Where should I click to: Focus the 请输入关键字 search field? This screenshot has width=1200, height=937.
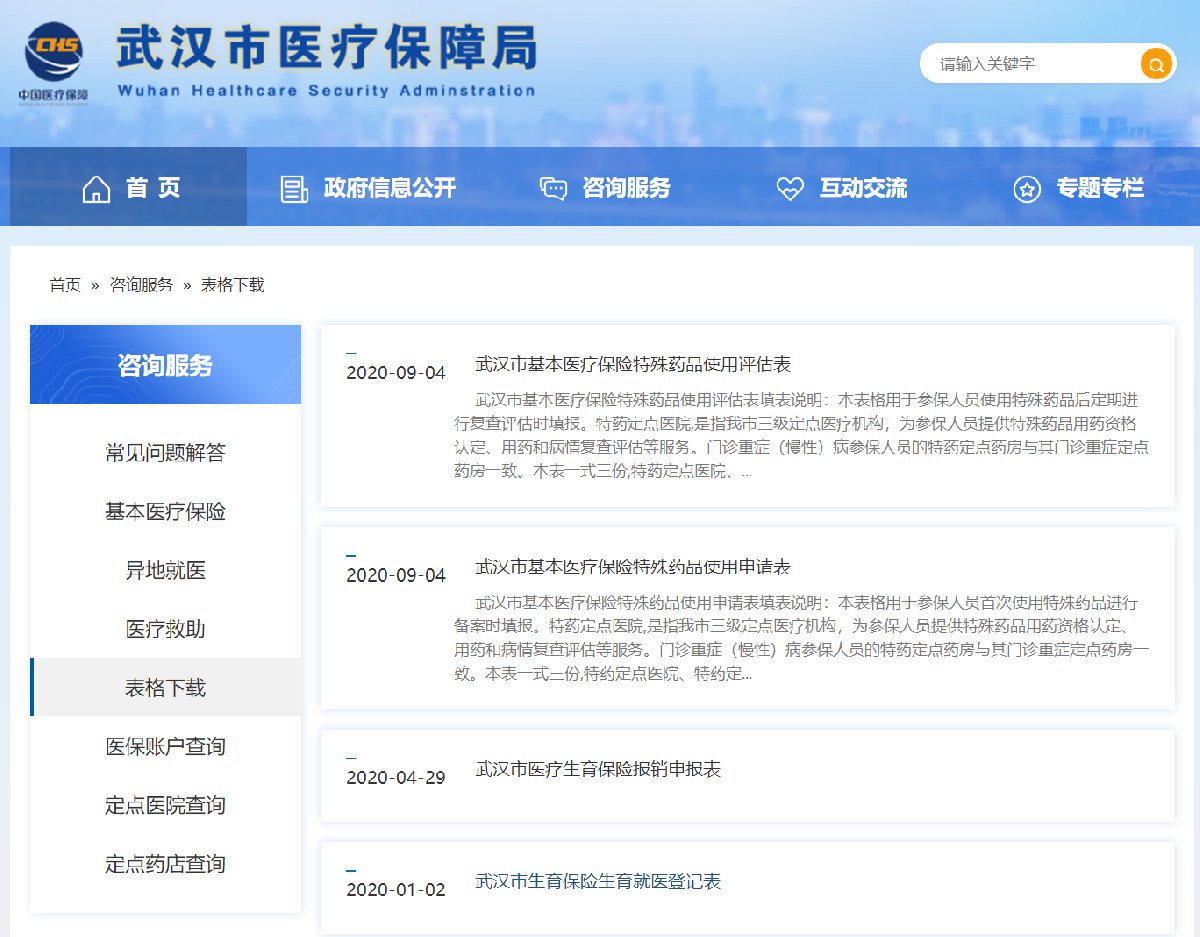click(x=1030, y=64)
